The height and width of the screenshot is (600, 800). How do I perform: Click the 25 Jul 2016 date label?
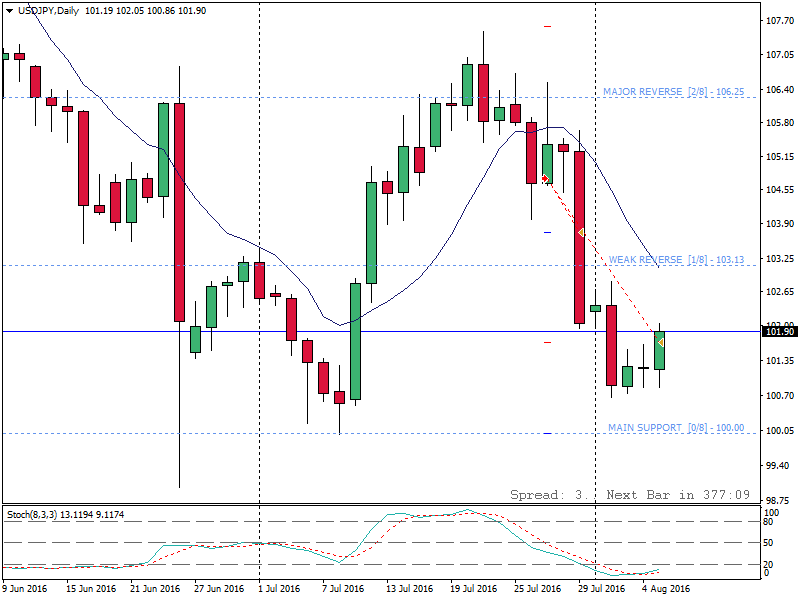coord(537,589)
